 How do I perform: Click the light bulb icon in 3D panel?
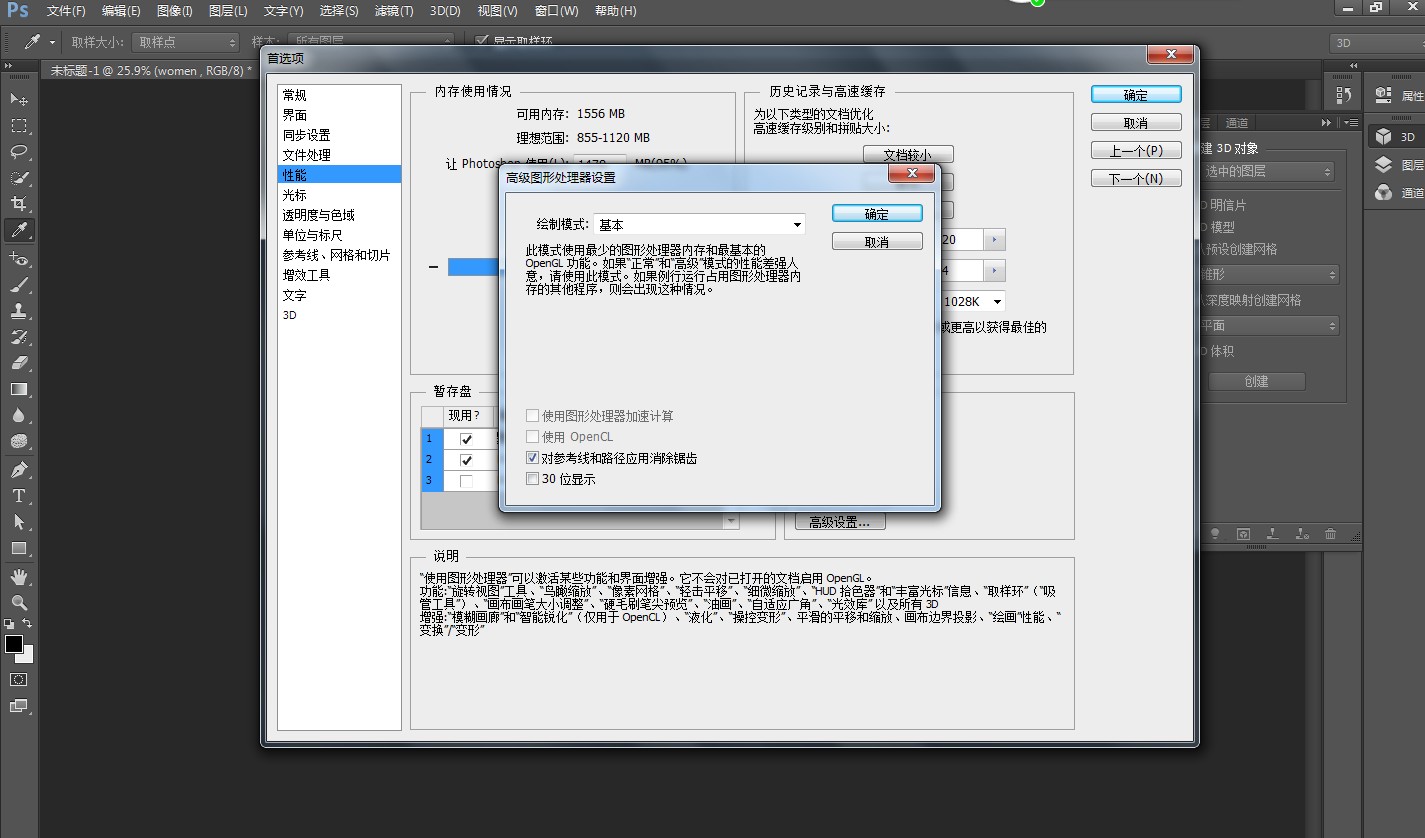pyautogui.click(x=1215, y=534)
